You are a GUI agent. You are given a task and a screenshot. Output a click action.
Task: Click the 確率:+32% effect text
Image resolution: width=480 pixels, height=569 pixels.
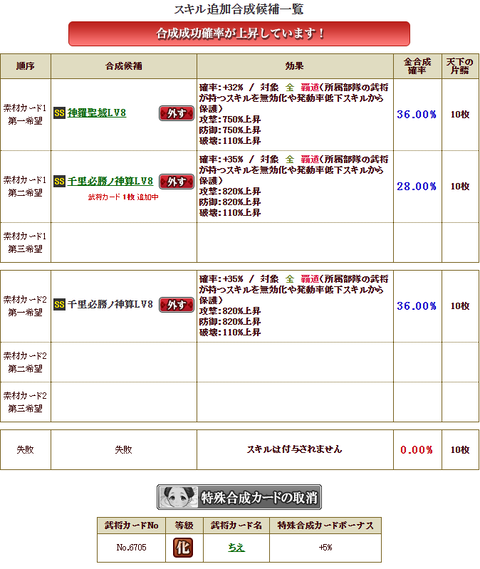click(221, 87)
